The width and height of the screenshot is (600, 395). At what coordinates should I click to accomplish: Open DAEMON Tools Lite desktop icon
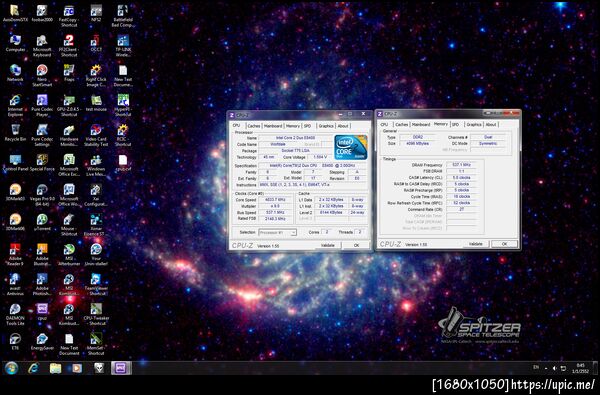pos(15,314)
